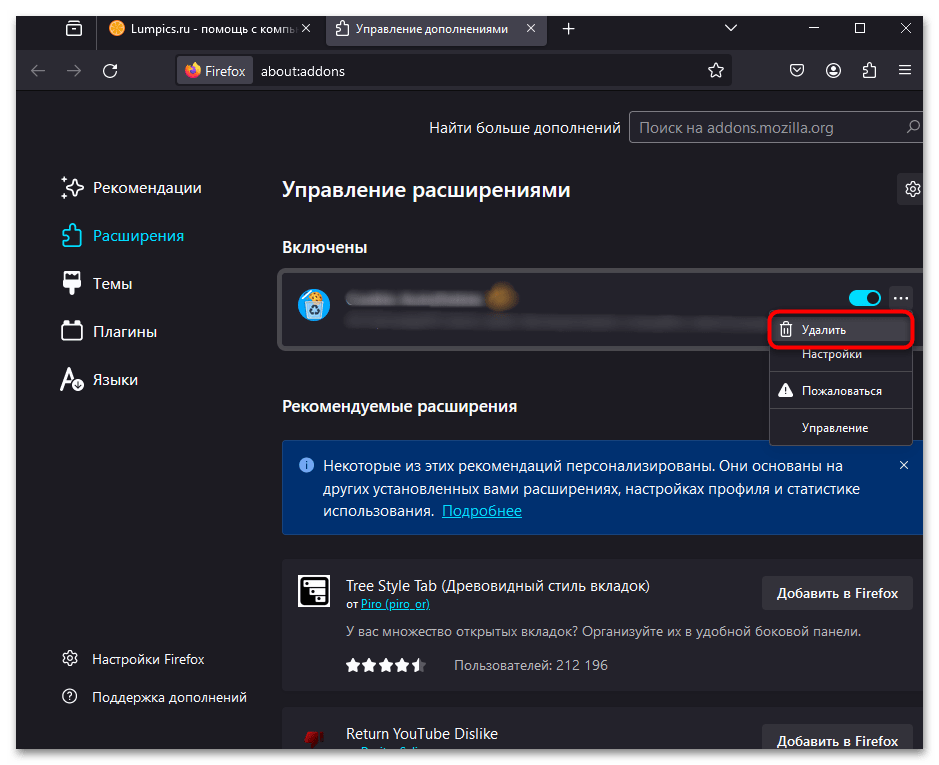
Task: Click the extension's three-dot more options button
Action: tap(901, 298)
